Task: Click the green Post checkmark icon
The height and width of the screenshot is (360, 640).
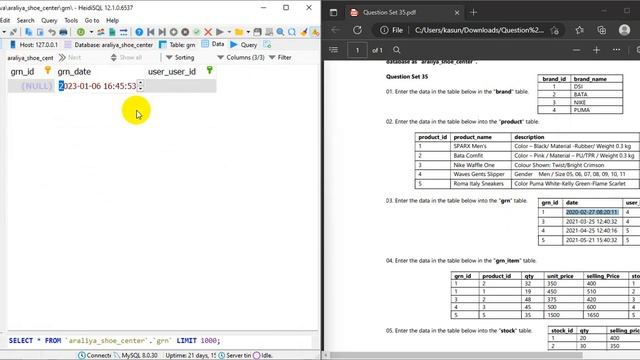Action: click(196, 32)
